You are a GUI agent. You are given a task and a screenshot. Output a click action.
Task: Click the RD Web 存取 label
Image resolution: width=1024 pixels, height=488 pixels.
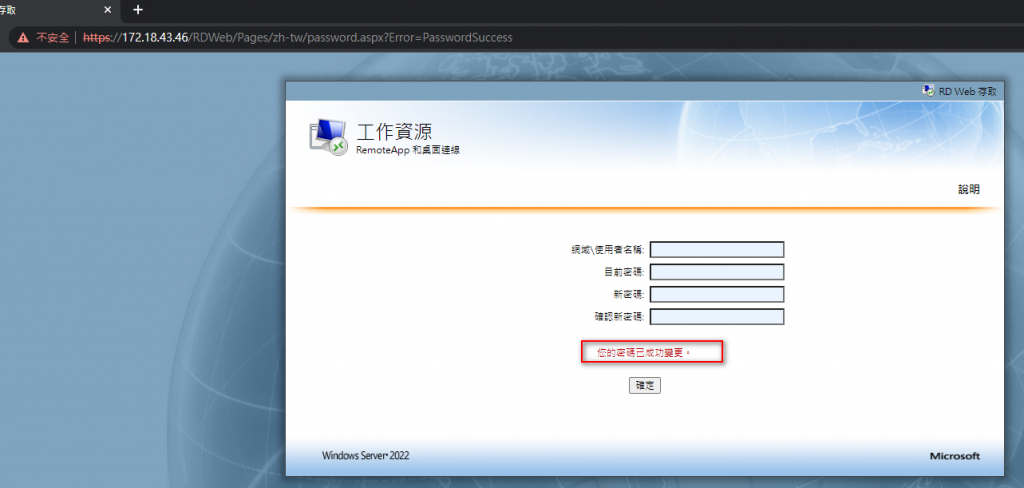[x=968, y=91]
